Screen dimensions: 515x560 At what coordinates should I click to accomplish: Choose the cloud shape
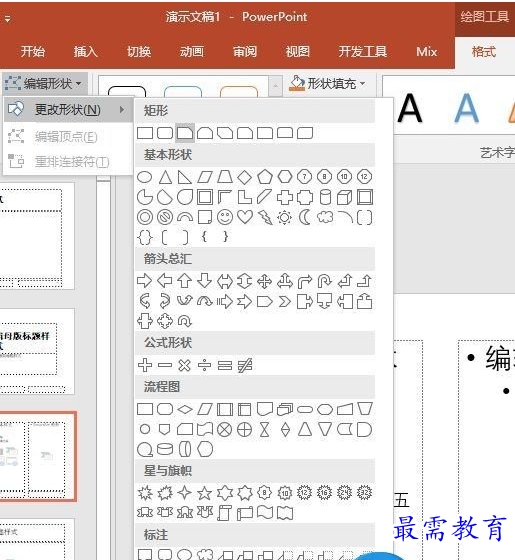[325, 218]
